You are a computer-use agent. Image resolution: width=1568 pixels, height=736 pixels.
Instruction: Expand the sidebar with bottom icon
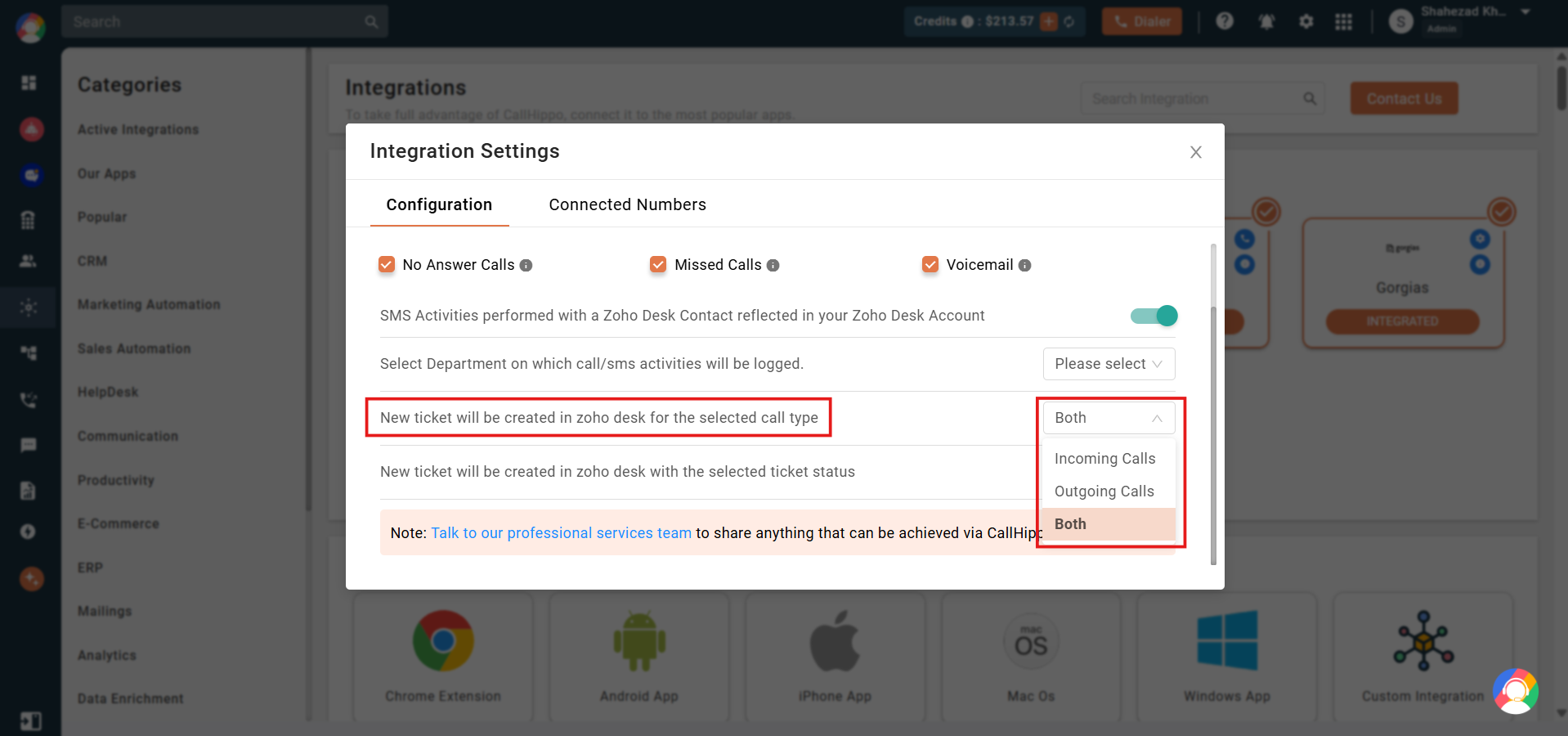pos(30,720)
